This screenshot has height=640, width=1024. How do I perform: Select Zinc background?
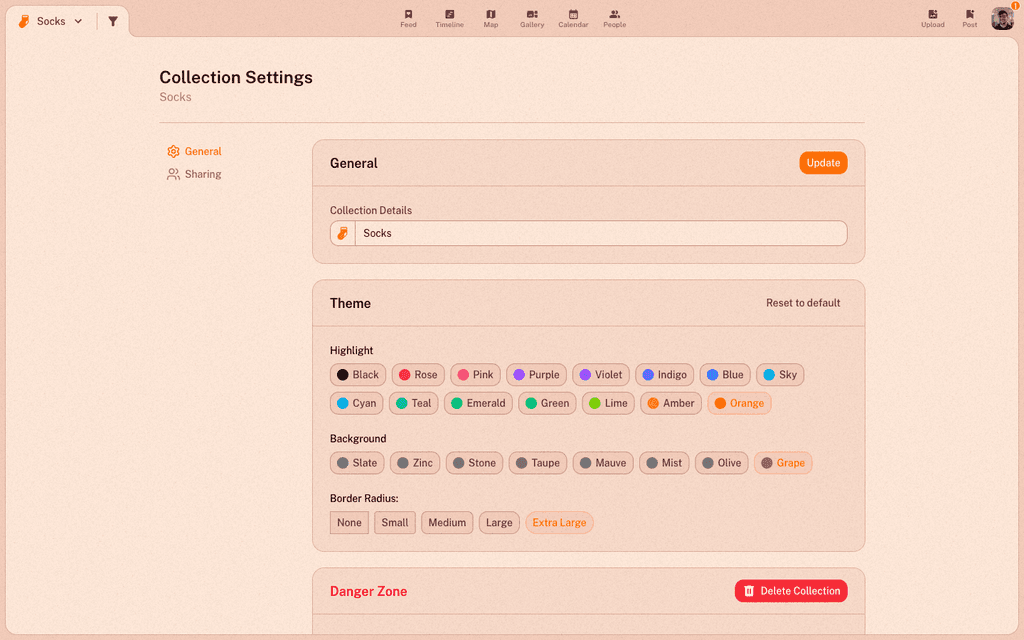[415, 463]
